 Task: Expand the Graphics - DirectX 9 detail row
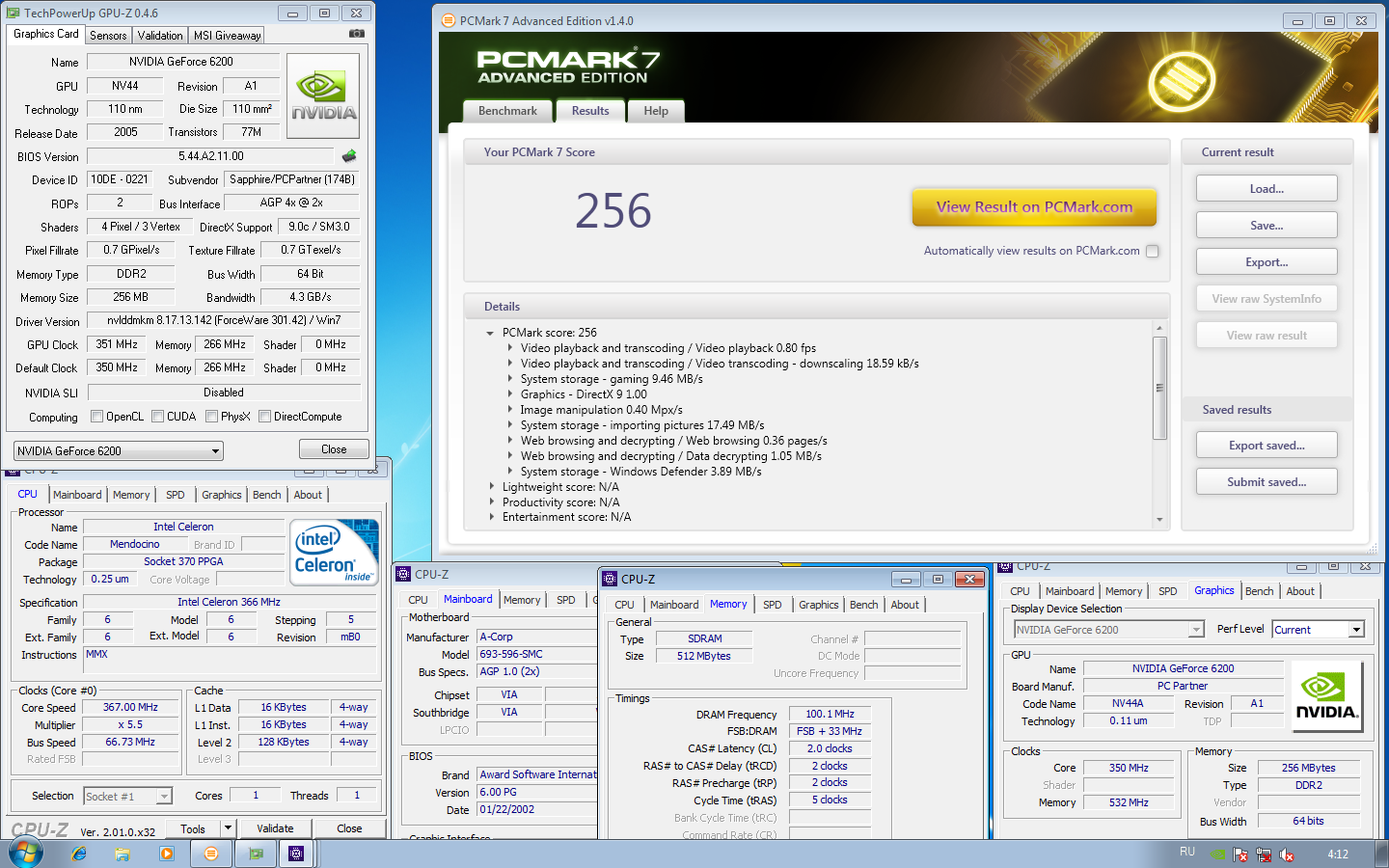[510, 394]
